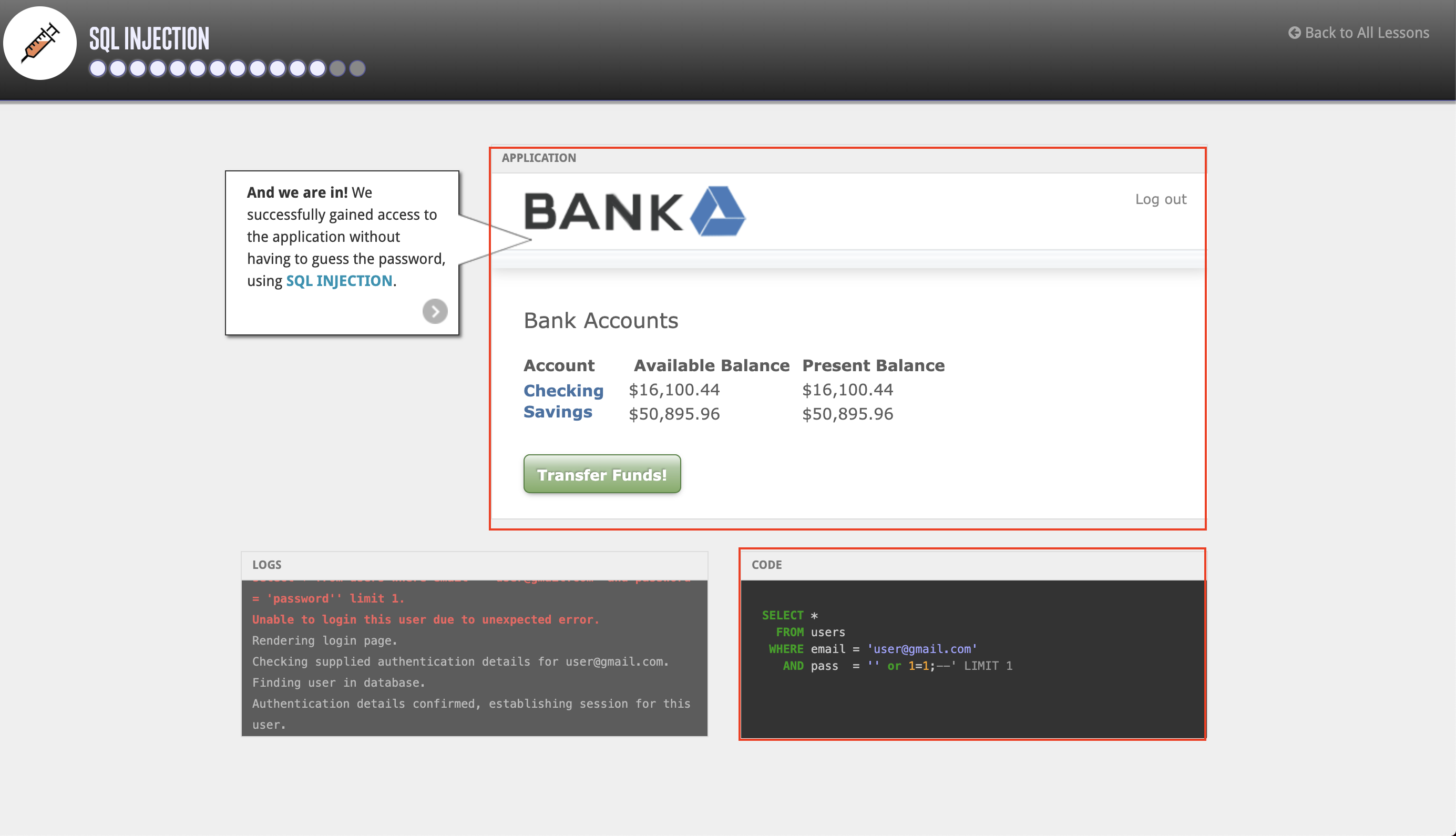The image size is (1456, 836).
Task: Select the eleventh progress dot
Action: click(298, 68)
